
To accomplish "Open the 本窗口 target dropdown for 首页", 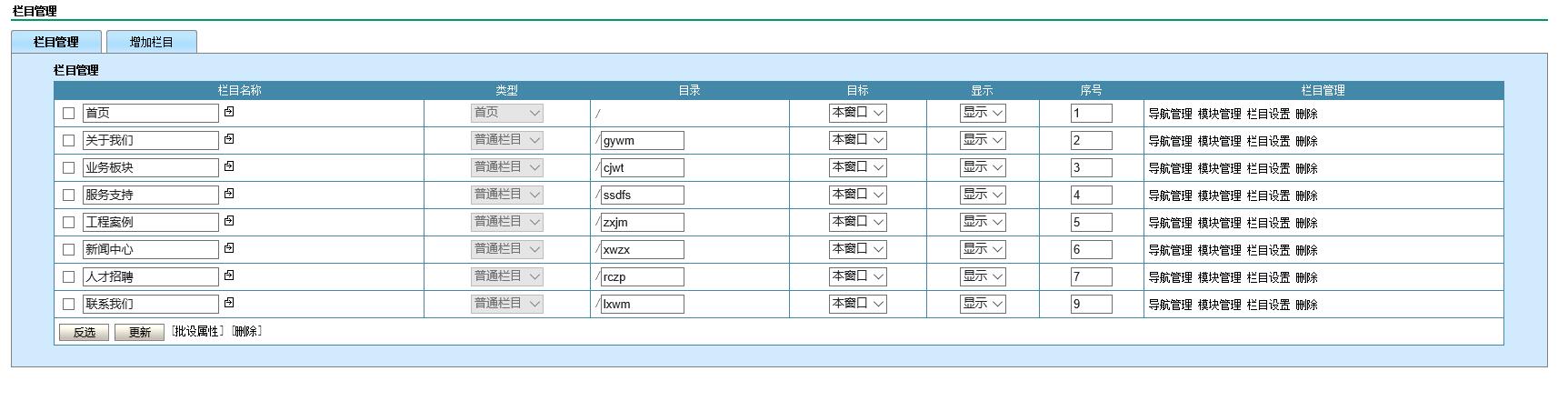I will pos(858,113).
